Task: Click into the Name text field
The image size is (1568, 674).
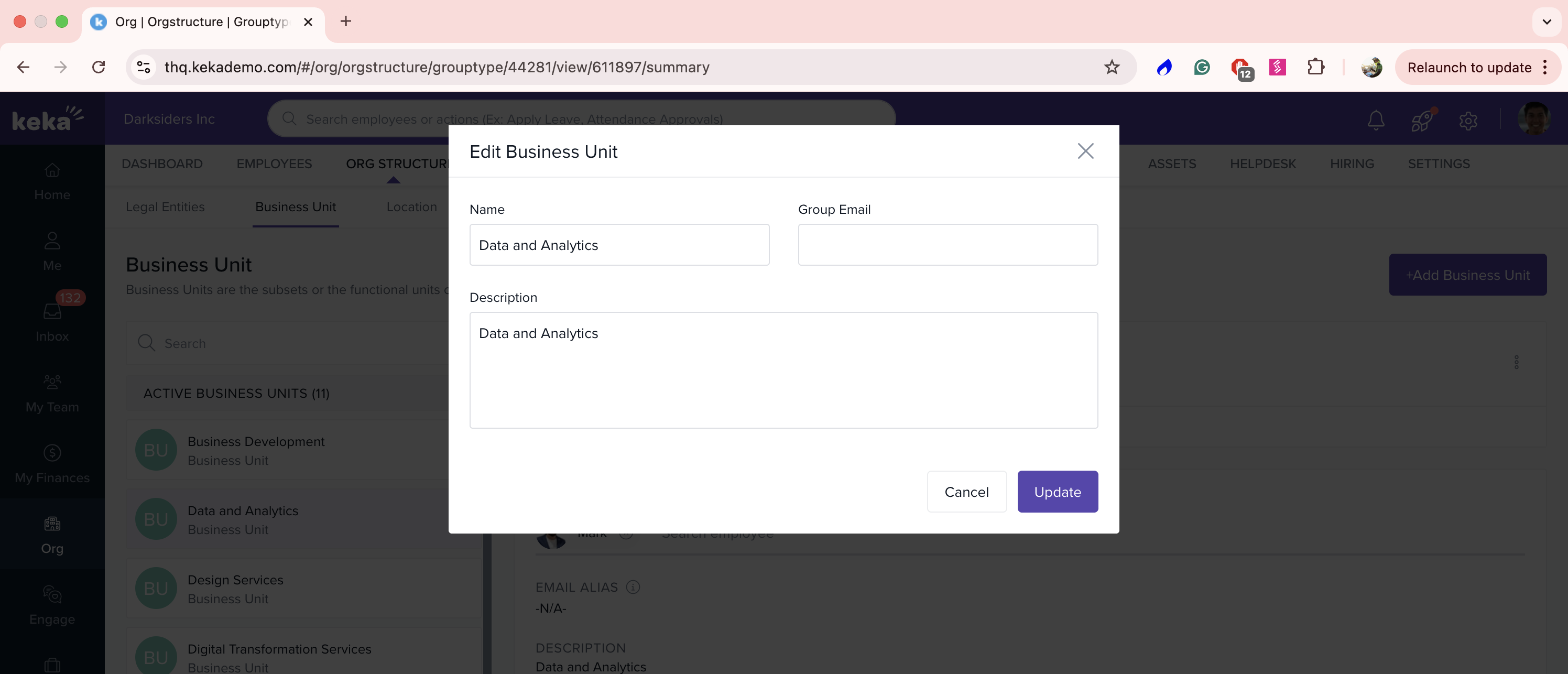Action: [618, 245]
